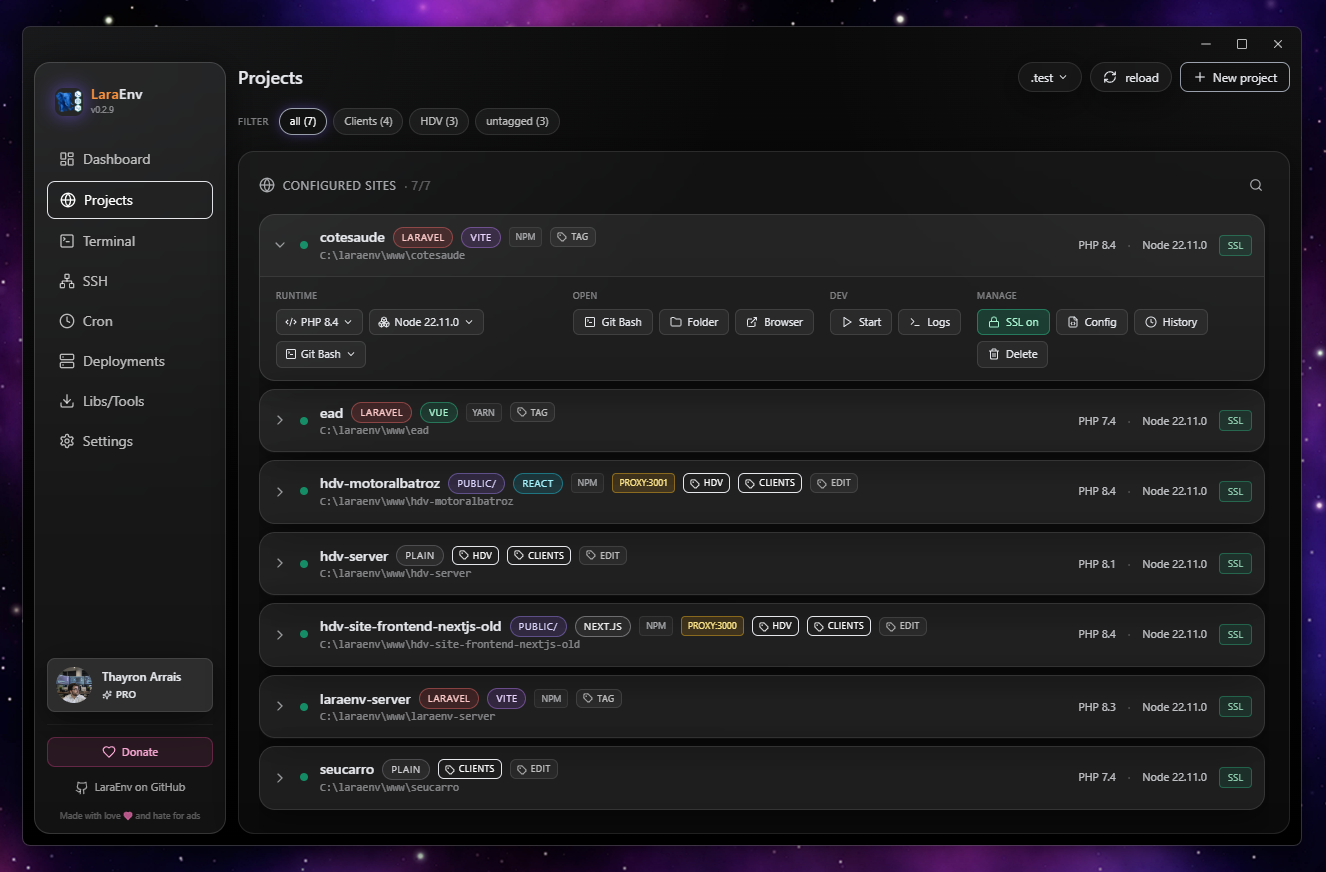Expand the laraenv-server project row
Image resolution: width=1326 pixels, height=872 pixels.
pyautogui.click(x=280, y=706)
